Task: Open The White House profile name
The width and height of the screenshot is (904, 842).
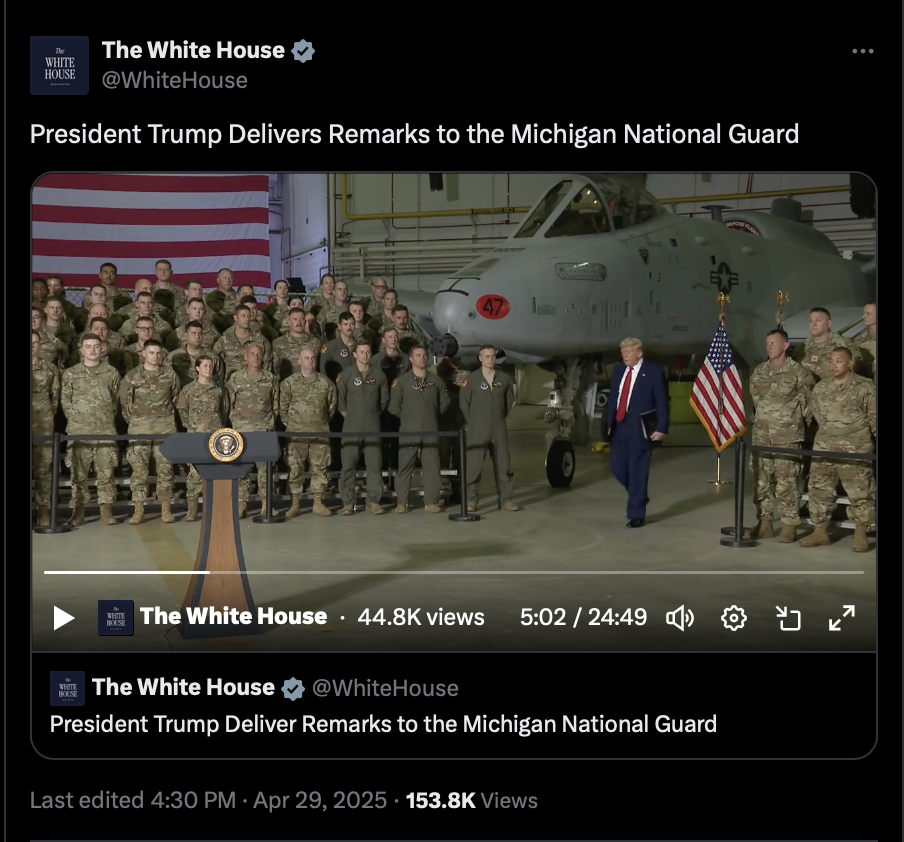Action: 193,50
